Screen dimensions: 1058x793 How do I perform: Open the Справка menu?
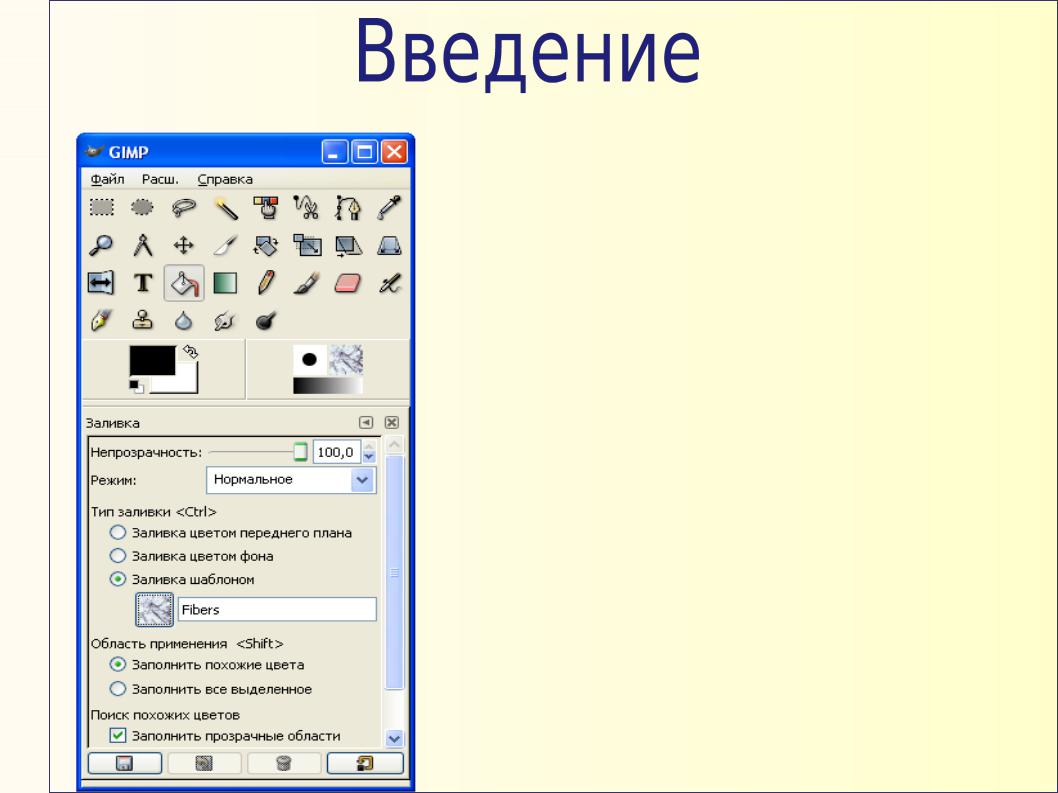pos(225,179)
